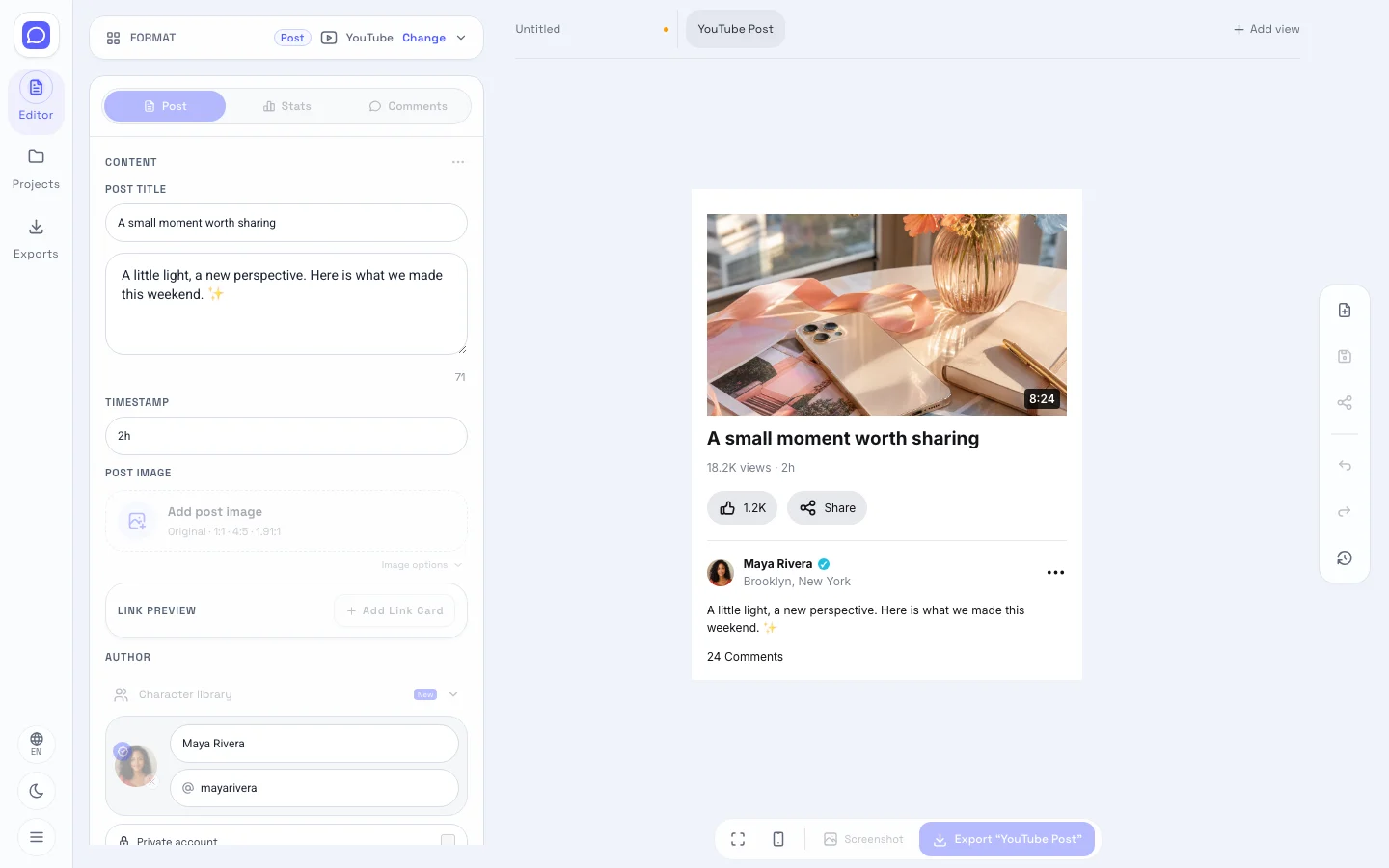
Task: Click the Screenshot button
Action: (863, 839)
